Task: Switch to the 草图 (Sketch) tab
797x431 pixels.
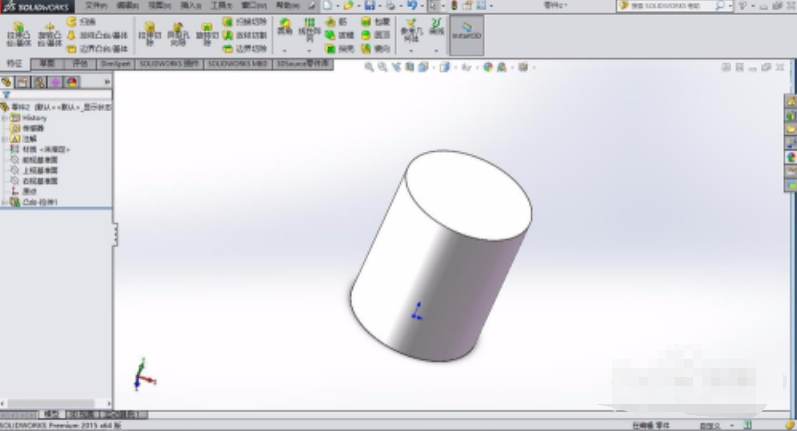Action: [47, 64]
